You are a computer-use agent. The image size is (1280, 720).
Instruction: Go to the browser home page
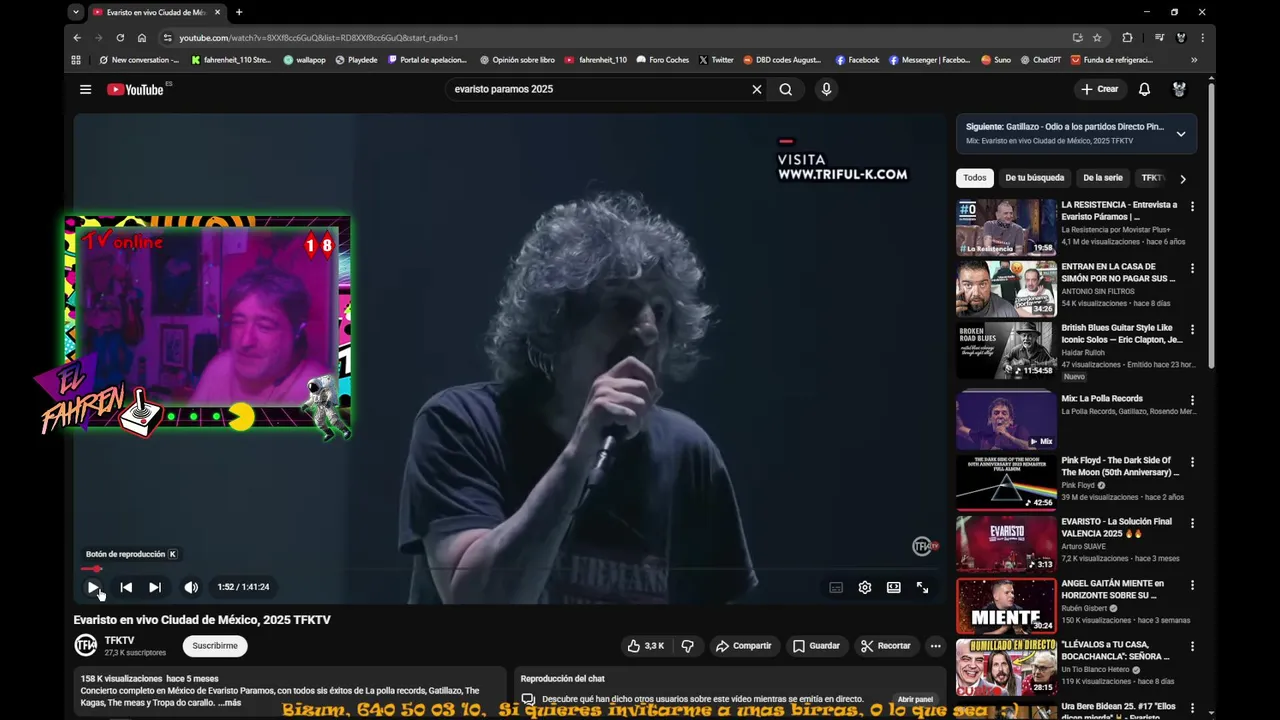(142, 37)
